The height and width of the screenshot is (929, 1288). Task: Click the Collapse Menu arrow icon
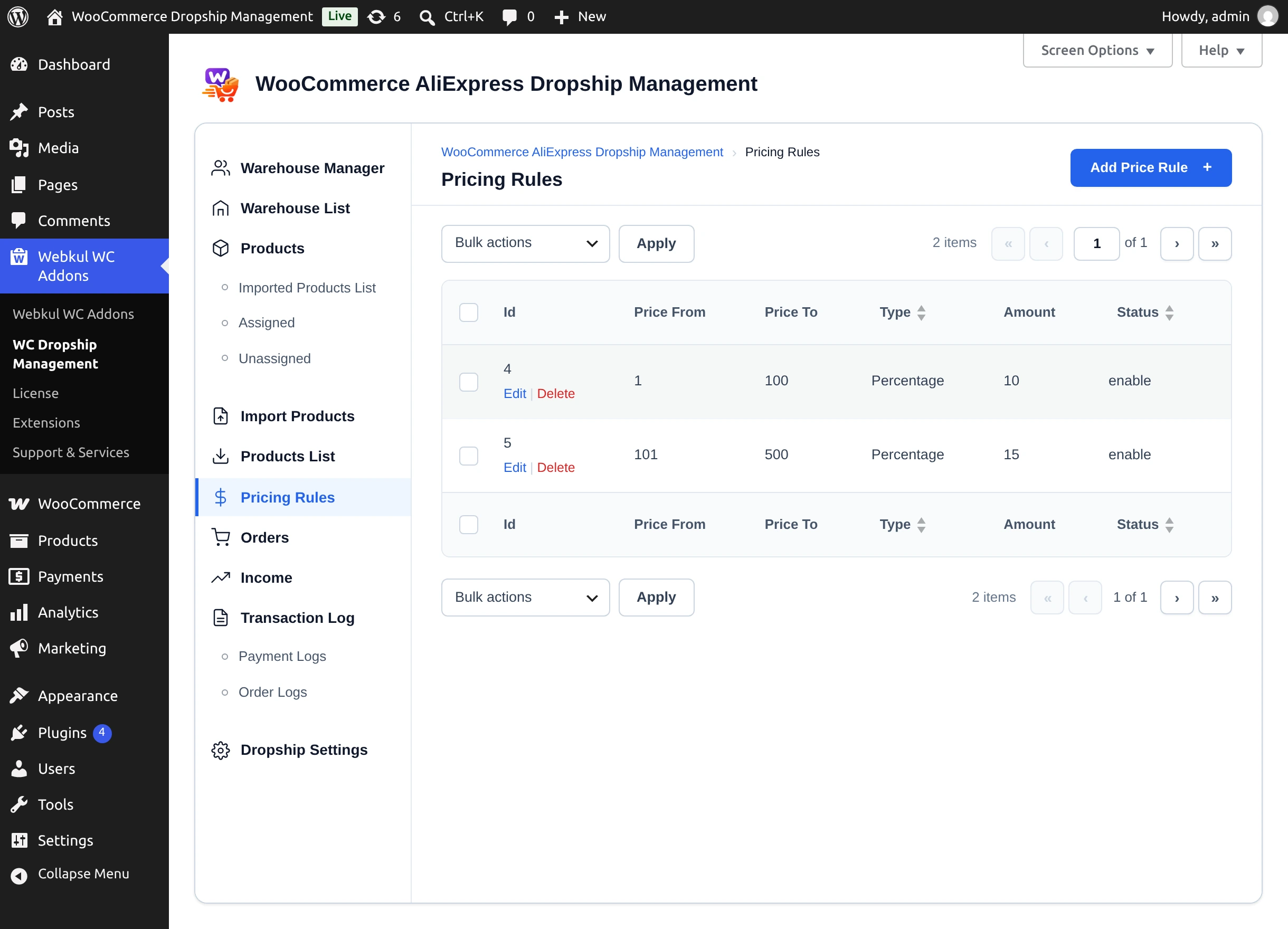coord(20,876)
